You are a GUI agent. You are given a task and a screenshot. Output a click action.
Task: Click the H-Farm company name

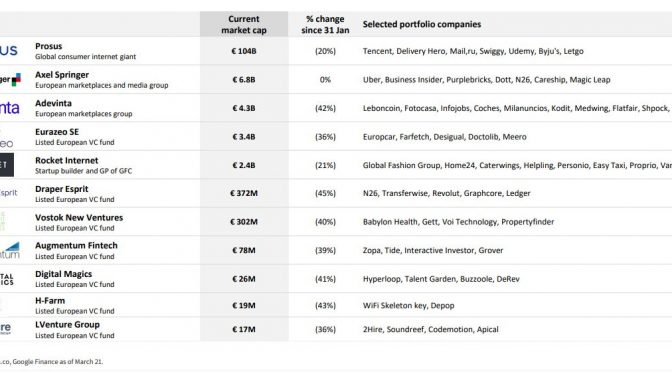[x=50, y=301]
